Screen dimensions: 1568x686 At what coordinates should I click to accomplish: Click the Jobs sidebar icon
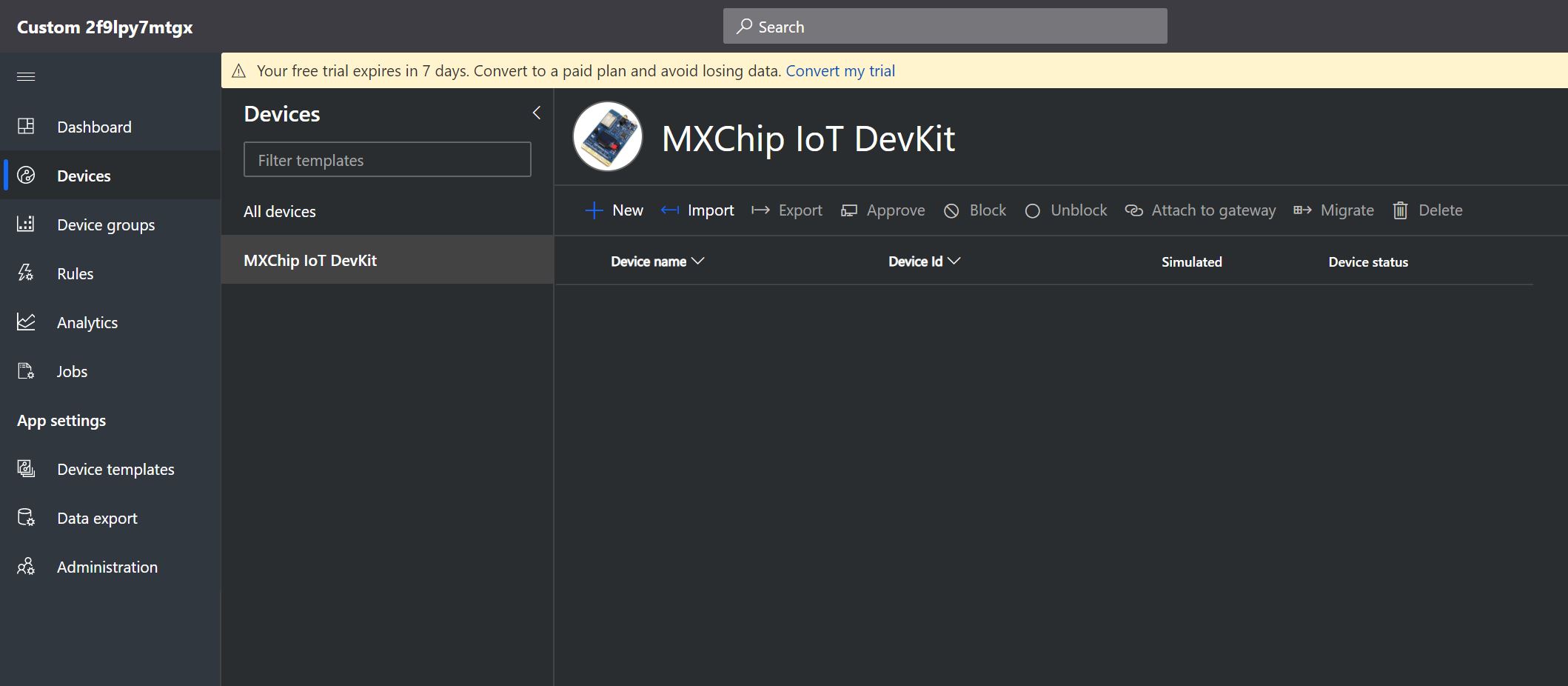click(x=26, y=371)
